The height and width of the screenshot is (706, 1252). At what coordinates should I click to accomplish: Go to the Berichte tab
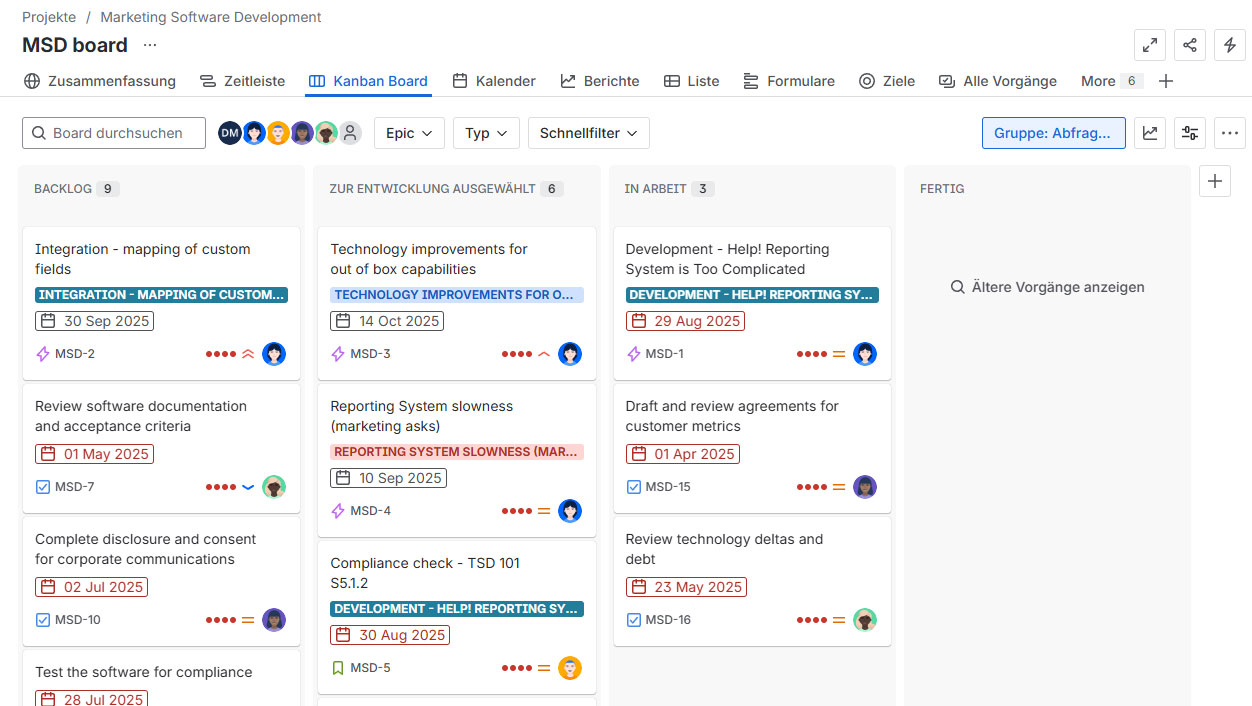pyautogui.click(x=600, y=81)
